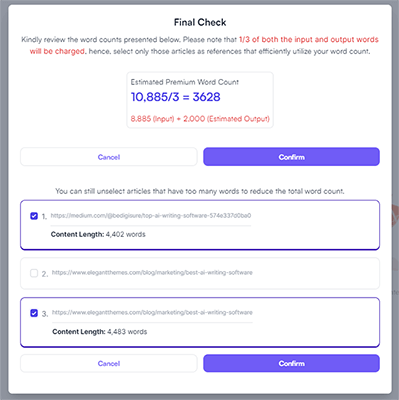Click the 10,885/3 = 3628 total
The width and height of the screenshot is (399, 400).
[x=176, y=97]
